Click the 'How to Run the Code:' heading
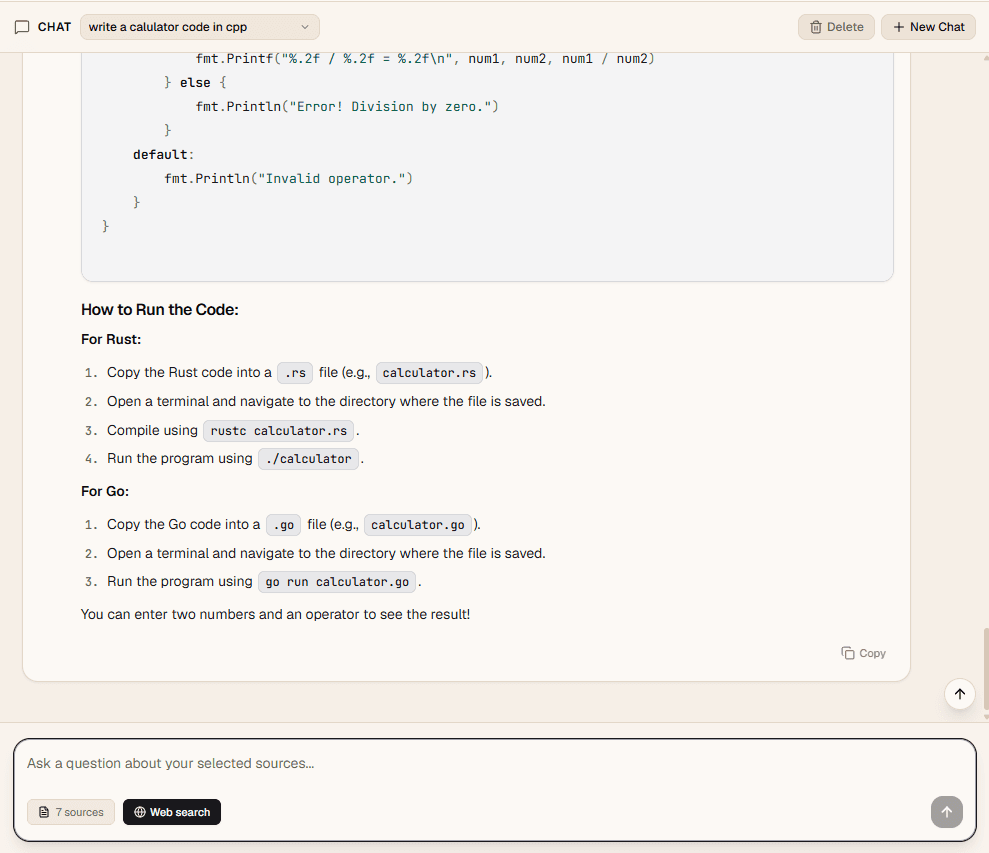989x853 pixels. tap(160, 310)
